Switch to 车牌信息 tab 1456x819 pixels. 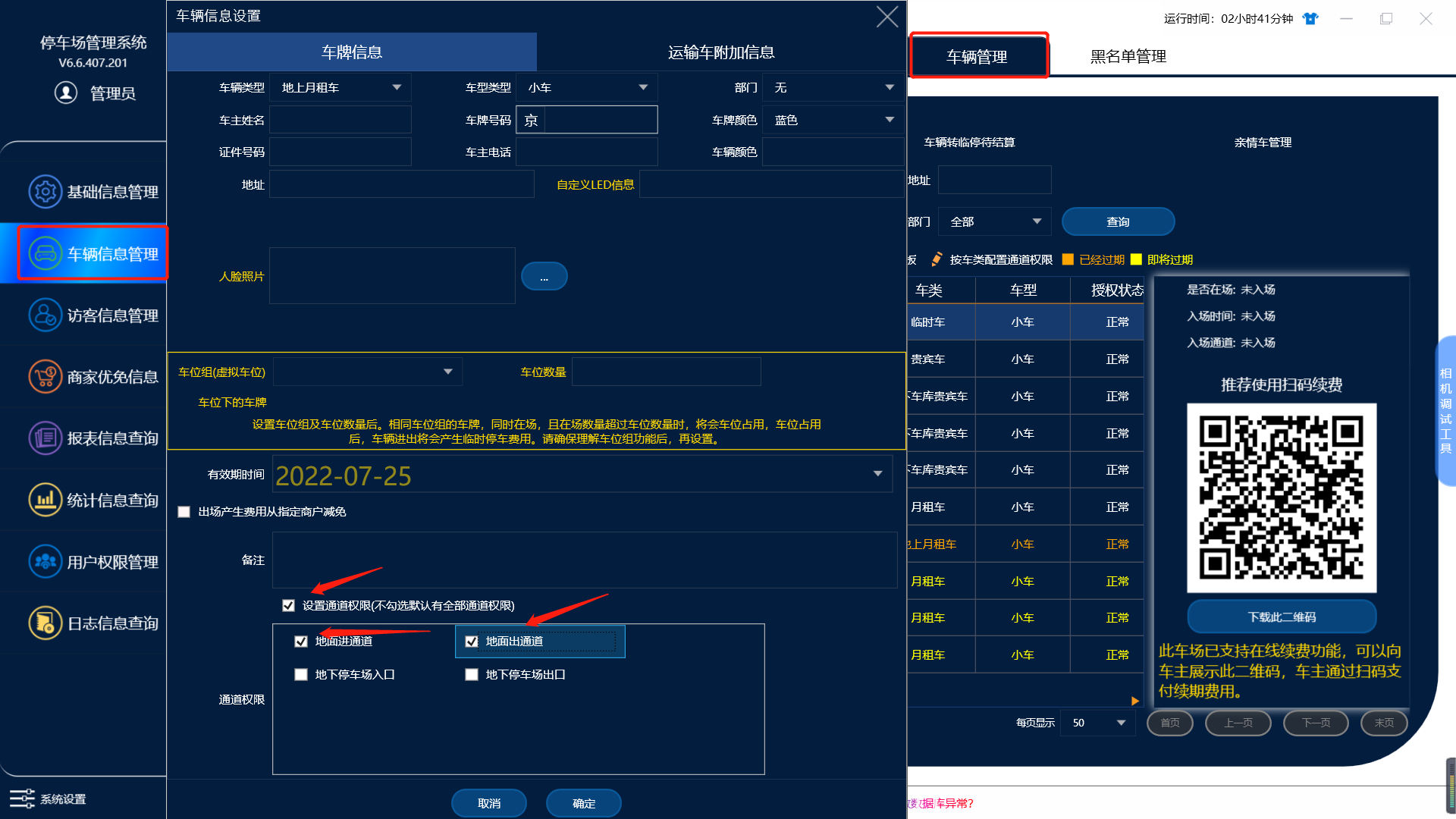[x=352, y=52]
